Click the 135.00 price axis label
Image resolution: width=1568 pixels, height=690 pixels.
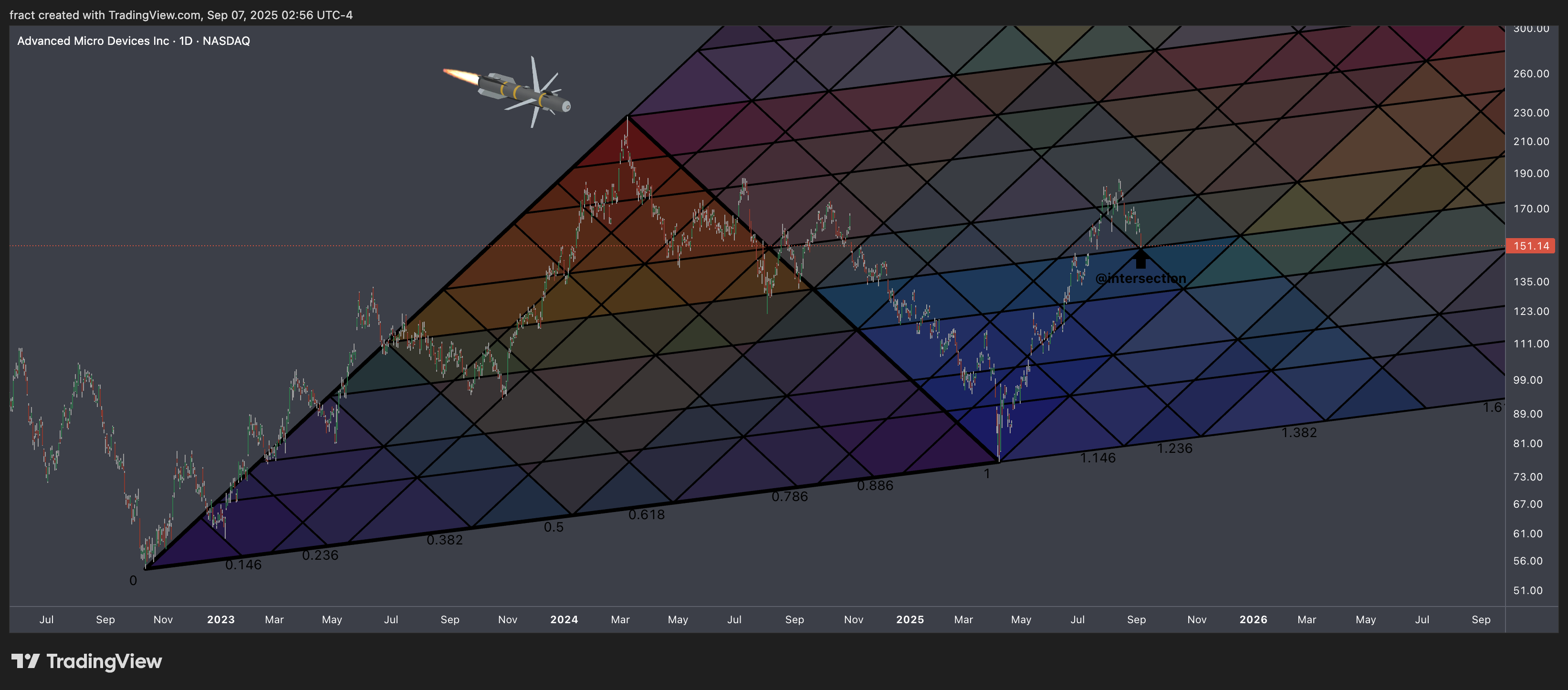(x=1531, y=282)
